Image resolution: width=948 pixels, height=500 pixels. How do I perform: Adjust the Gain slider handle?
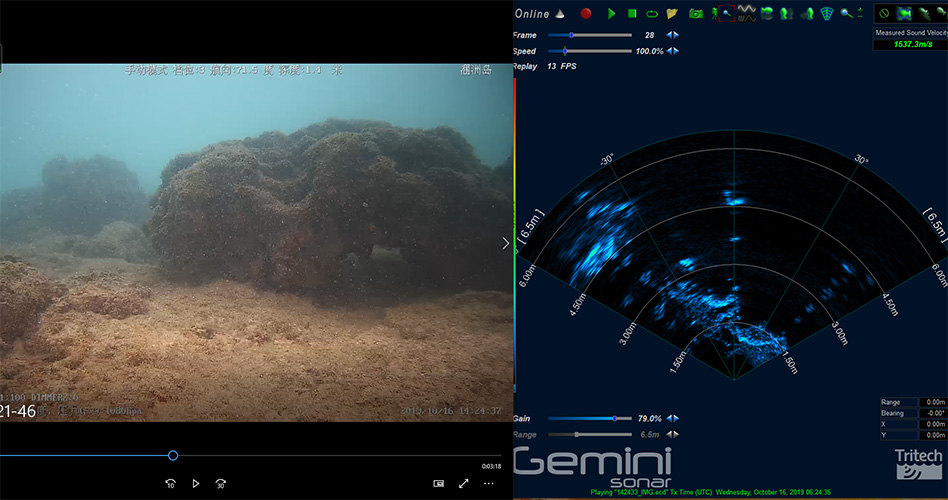[614, 418]
